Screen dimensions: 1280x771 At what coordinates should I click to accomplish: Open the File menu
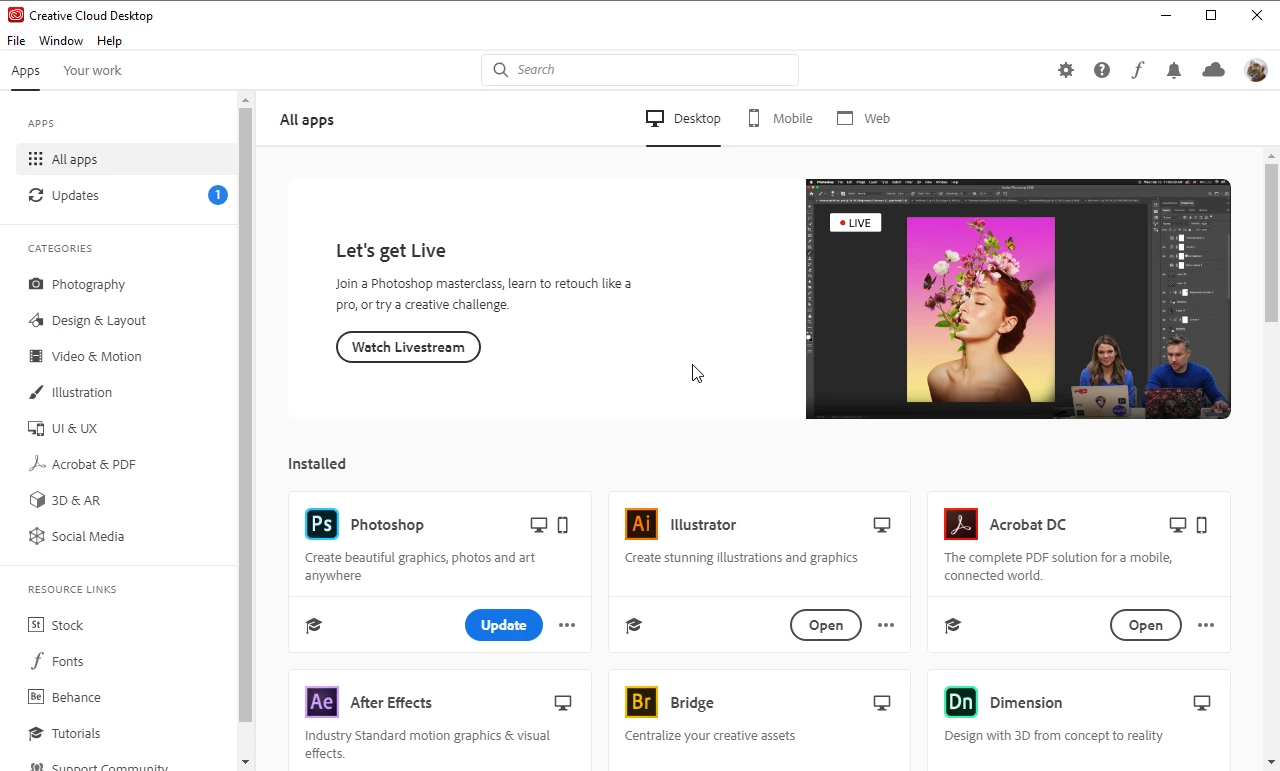point(16,41)
